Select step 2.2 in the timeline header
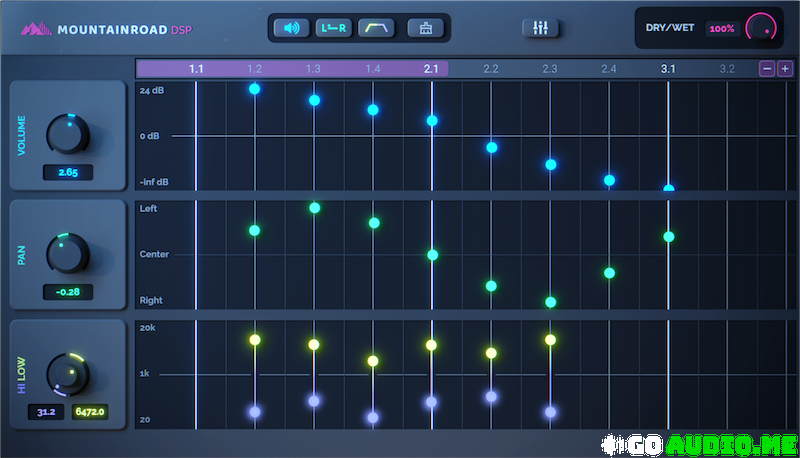 click(491, 69)
